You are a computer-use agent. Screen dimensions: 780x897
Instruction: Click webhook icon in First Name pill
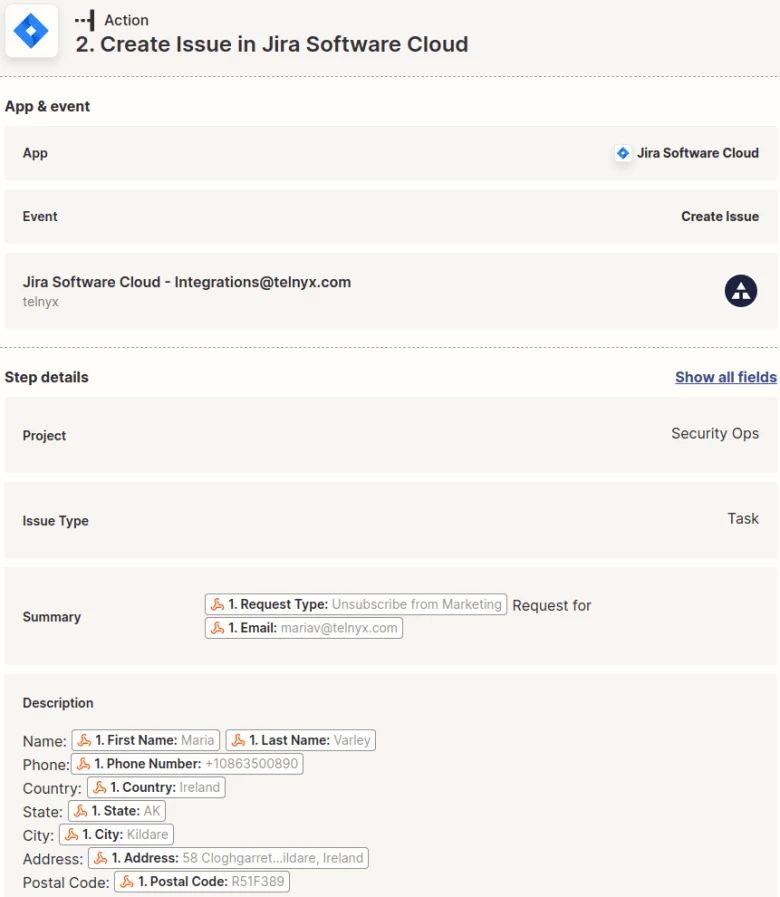tap(84, 740)
